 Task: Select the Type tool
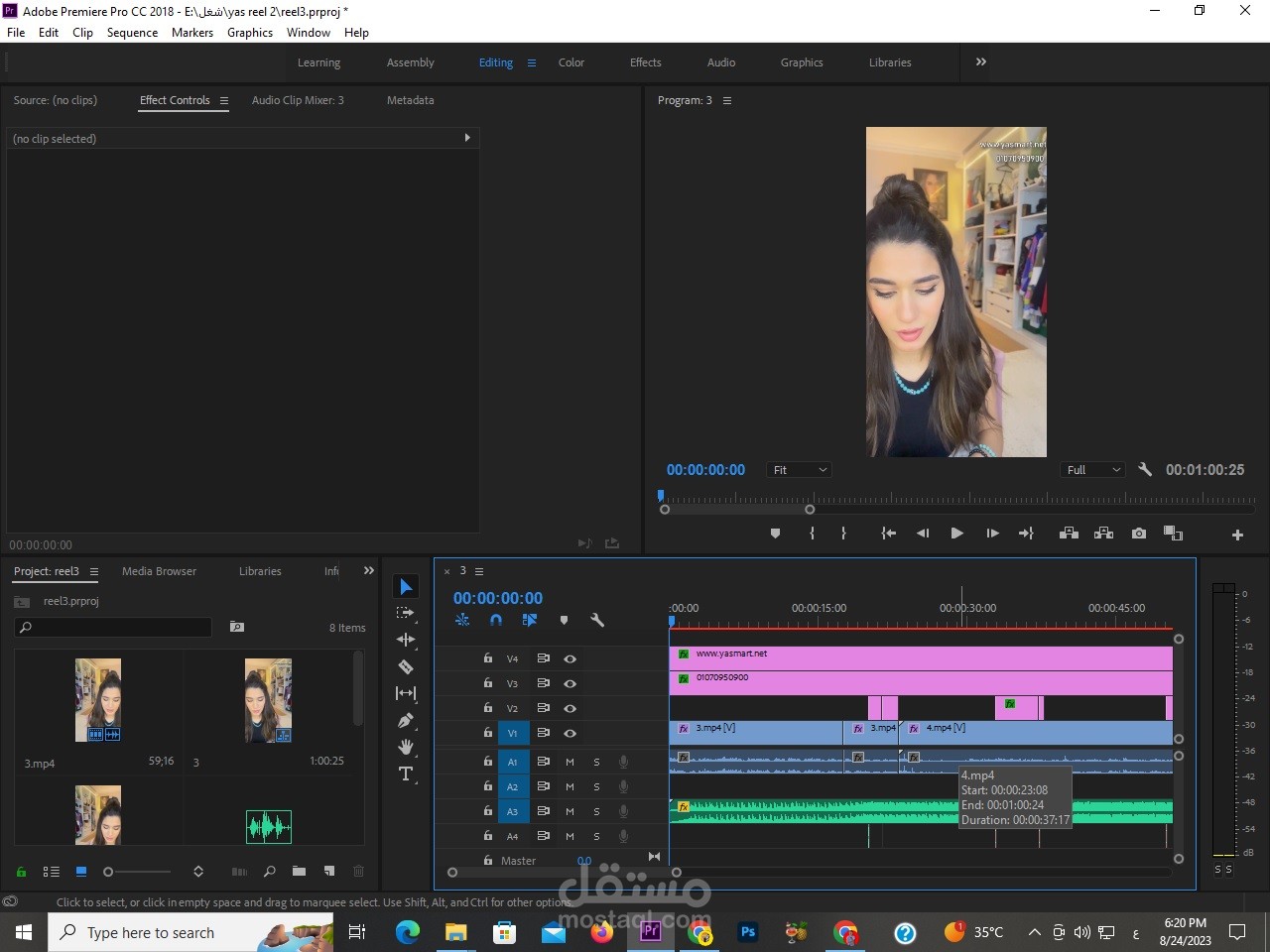(x=406, y=774)
